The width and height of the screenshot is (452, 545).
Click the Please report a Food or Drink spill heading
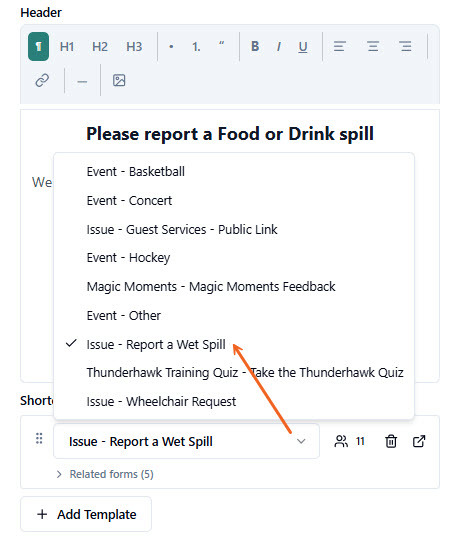point(230,134)
